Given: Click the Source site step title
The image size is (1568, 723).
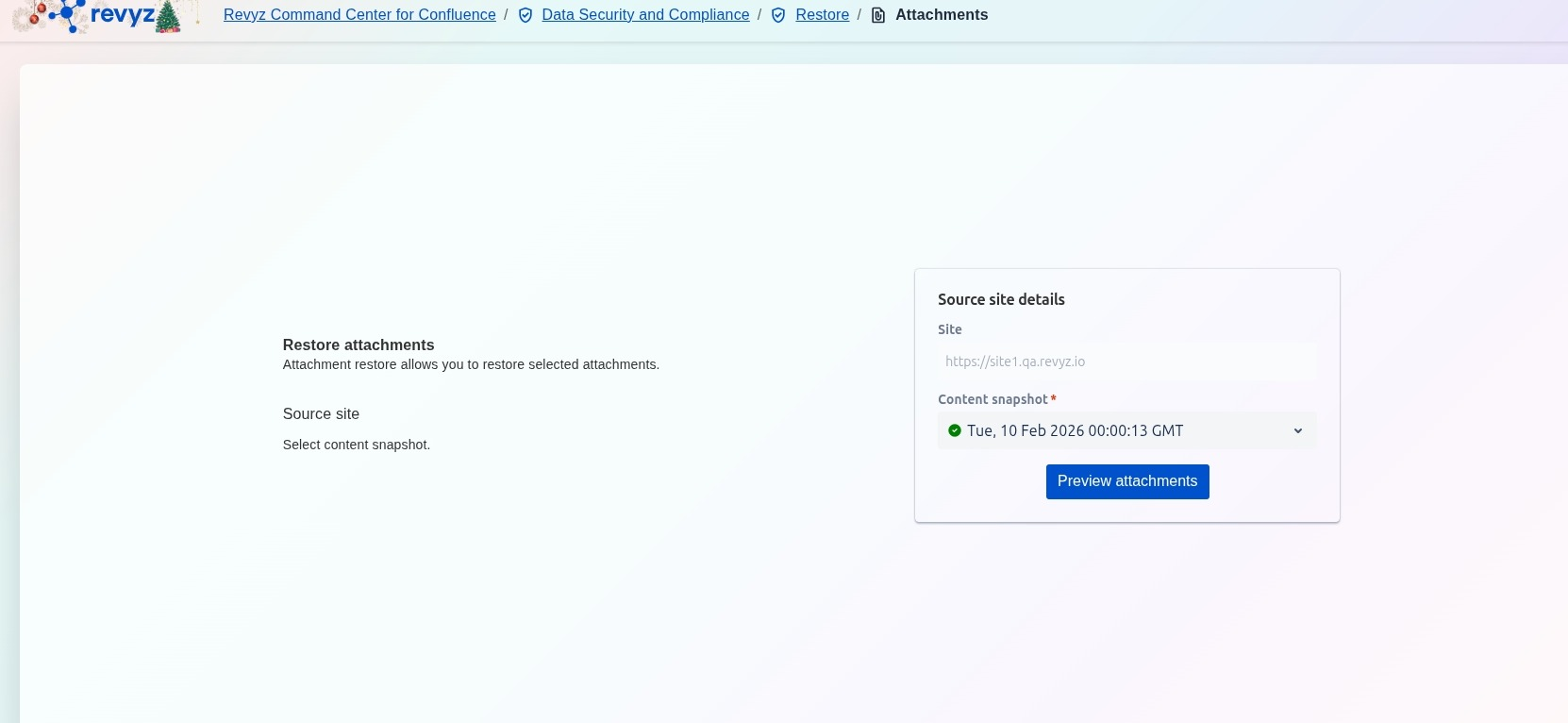Looking at the screenshot, I should (321, 413).
